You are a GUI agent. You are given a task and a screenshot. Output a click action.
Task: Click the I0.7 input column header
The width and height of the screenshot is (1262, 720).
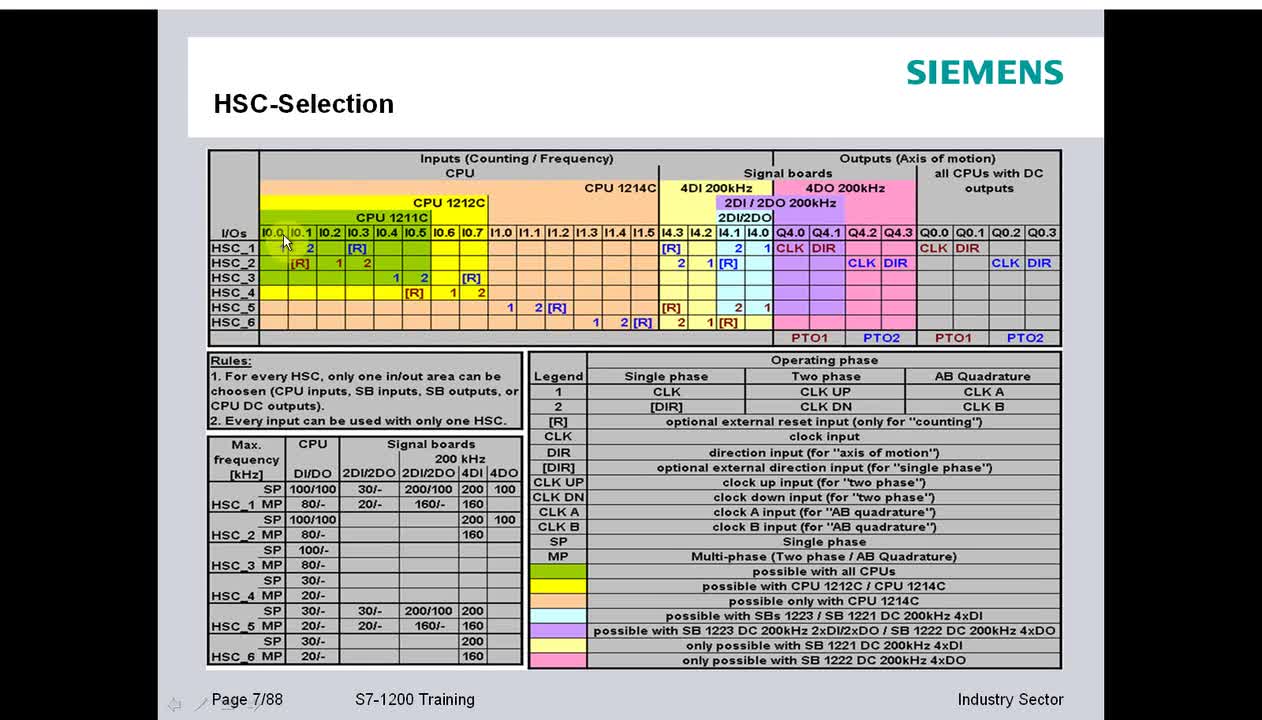(473, 233)
